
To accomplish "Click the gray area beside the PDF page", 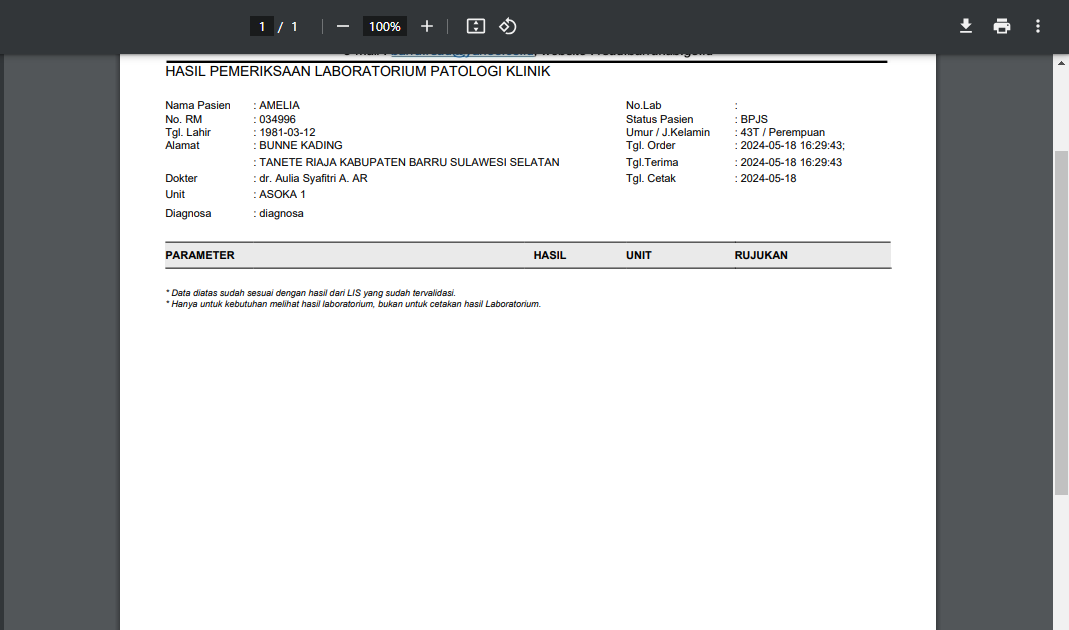I will pos(60,350).
